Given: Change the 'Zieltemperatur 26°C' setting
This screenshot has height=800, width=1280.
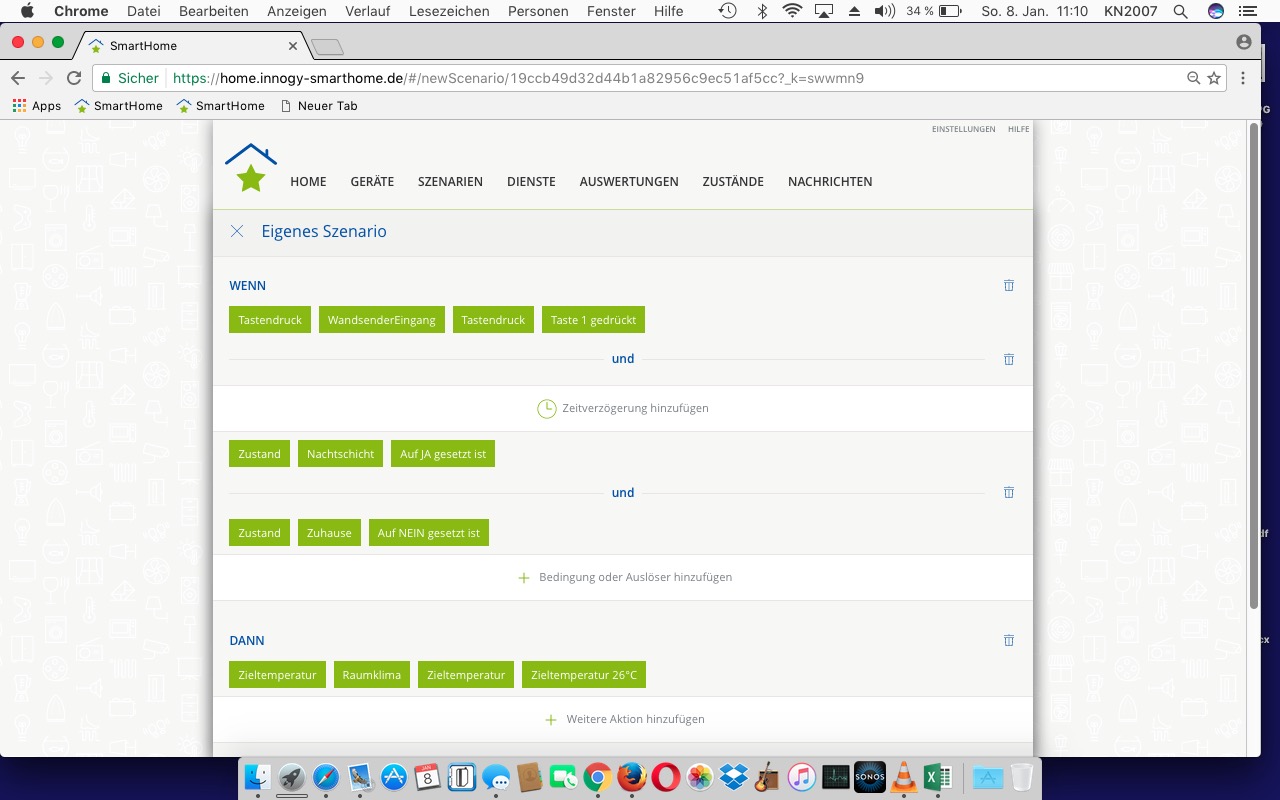Looking at the screenshot, I should point(583,675).
